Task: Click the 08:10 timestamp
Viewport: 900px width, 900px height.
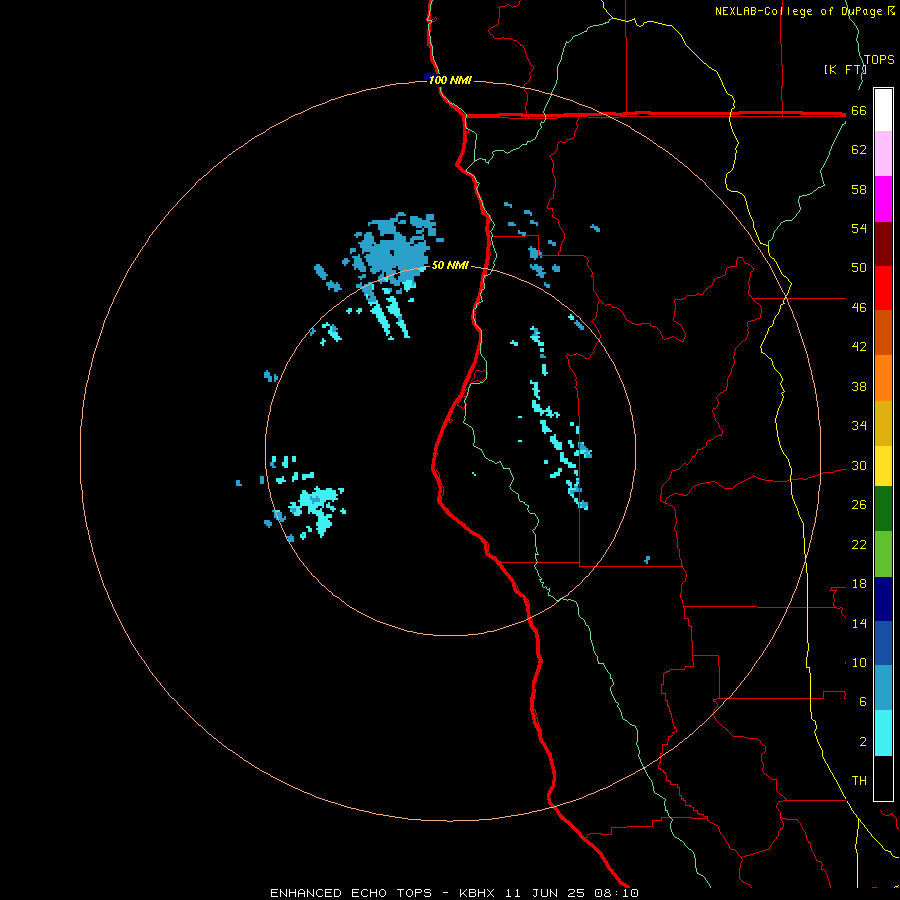Action: (x=616, y=893)
